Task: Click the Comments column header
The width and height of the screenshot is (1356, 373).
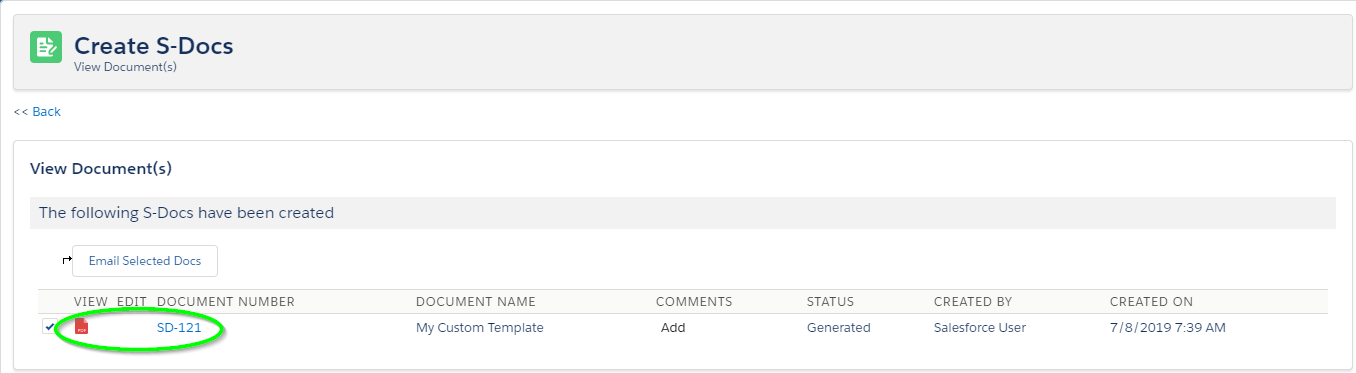Action: tap(694, 302)
